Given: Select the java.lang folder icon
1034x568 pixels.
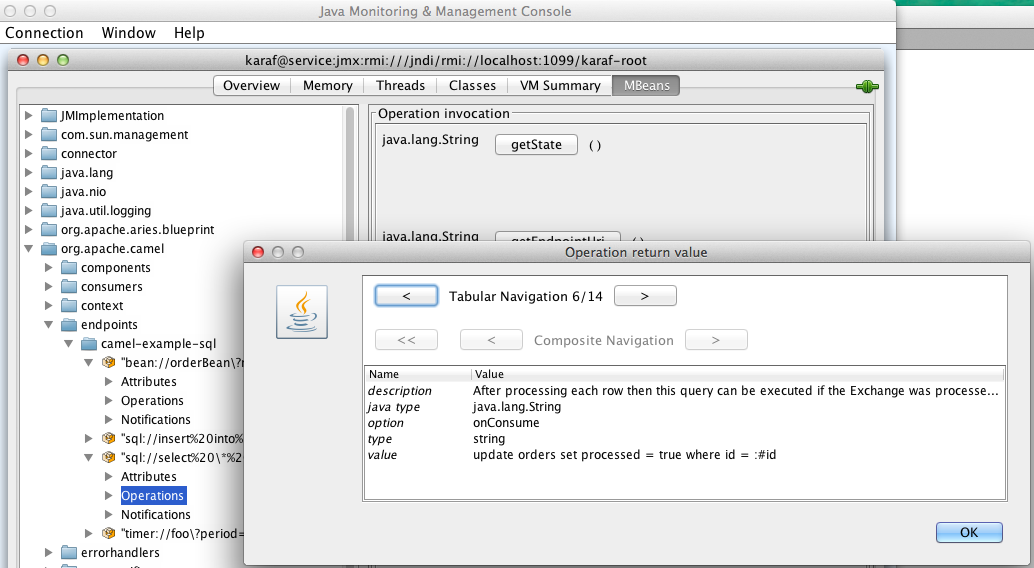Looking at the screenshot, I should point(49,173).
